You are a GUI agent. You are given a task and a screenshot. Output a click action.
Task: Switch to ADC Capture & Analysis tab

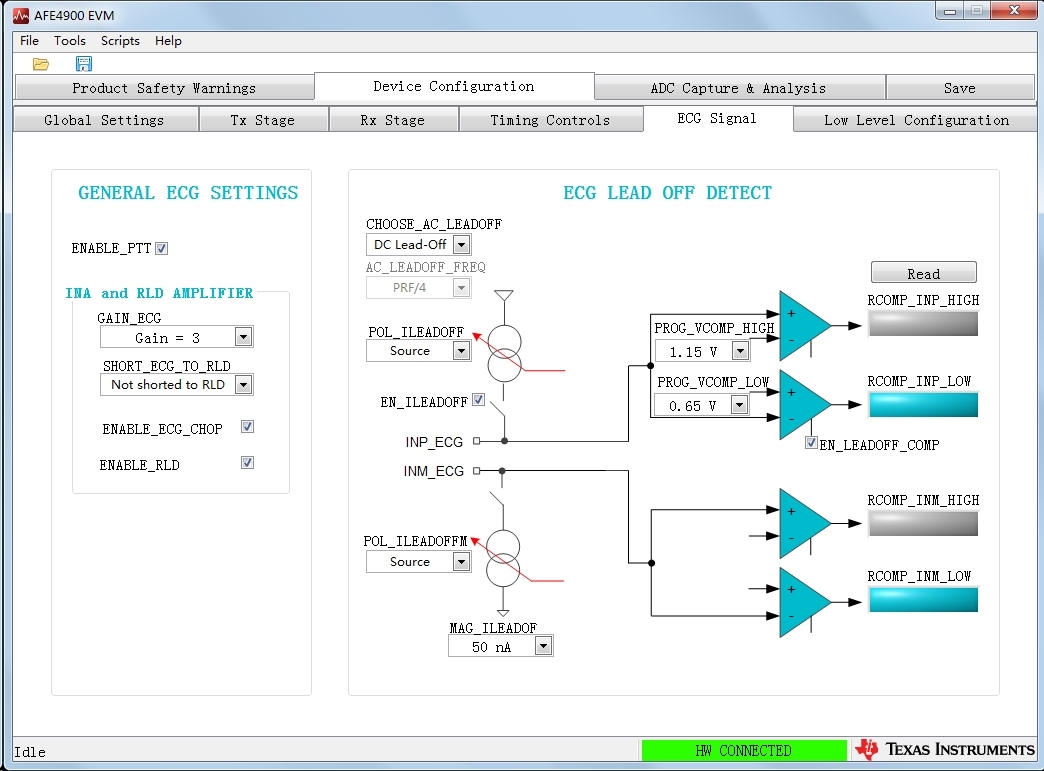(739, 88)
